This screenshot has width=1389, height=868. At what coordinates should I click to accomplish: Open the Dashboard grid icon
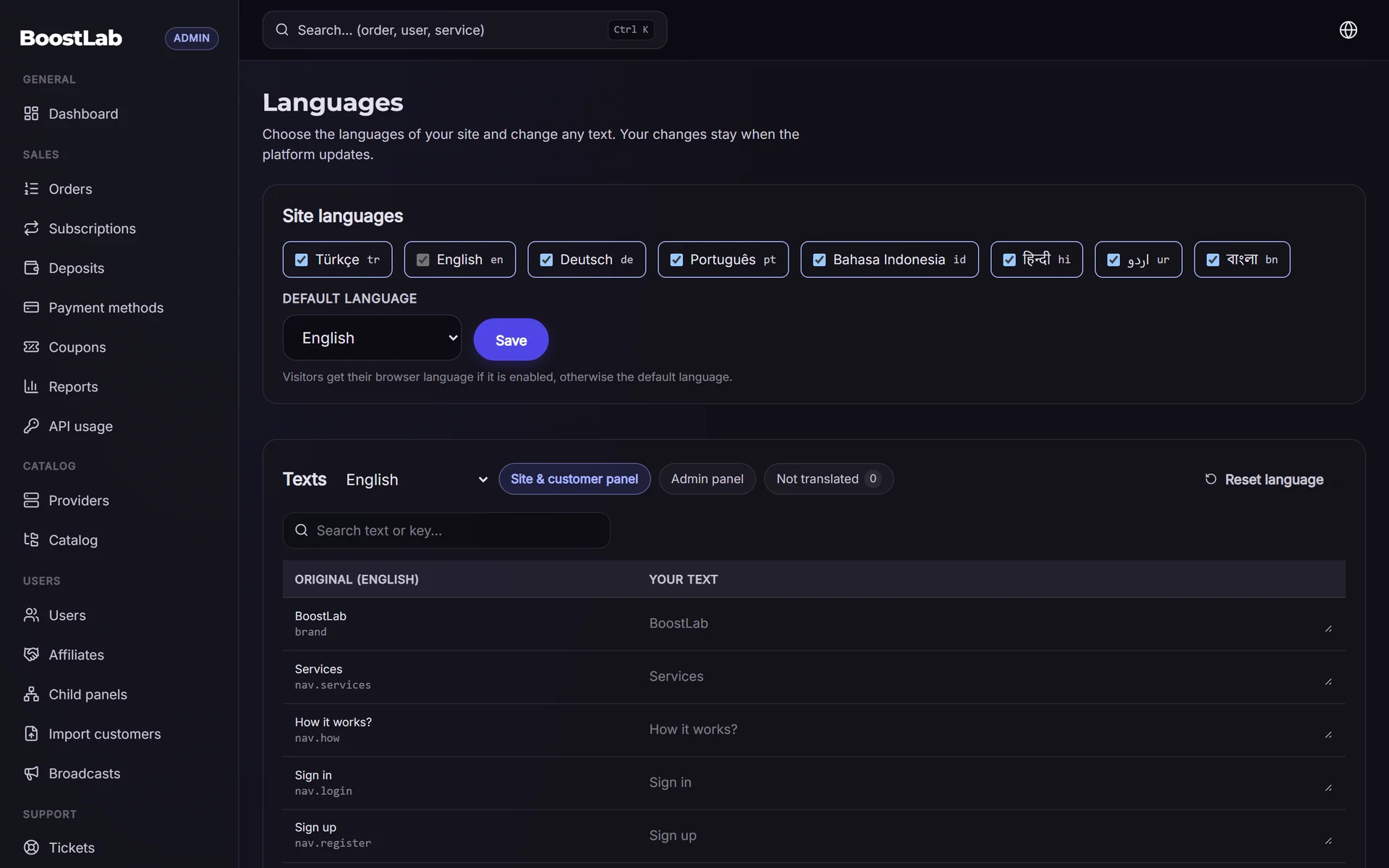31,114
